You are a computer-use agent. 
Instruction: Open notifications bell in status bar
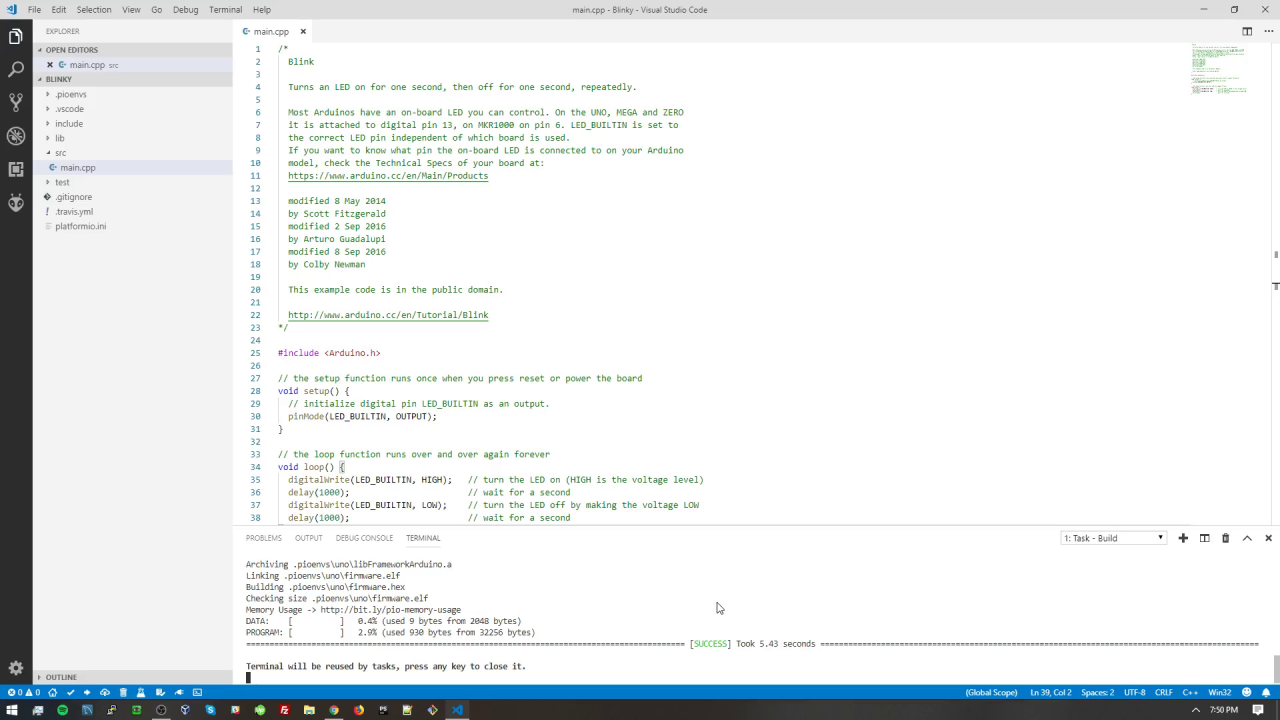pyautogui.click(x=1266, y=692)
